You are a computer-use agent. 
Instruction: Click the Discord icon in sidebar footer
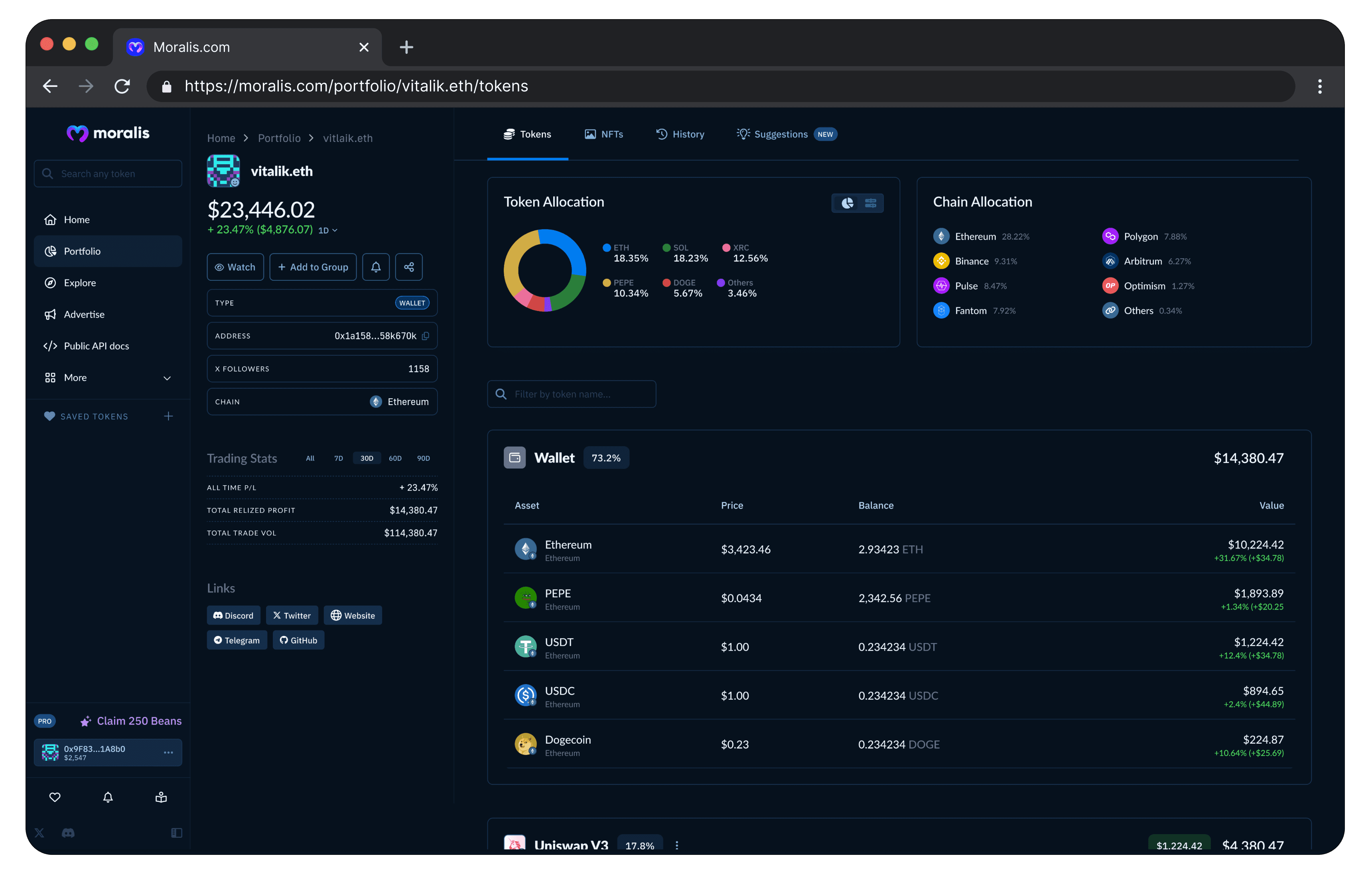(x=68, y=833)
